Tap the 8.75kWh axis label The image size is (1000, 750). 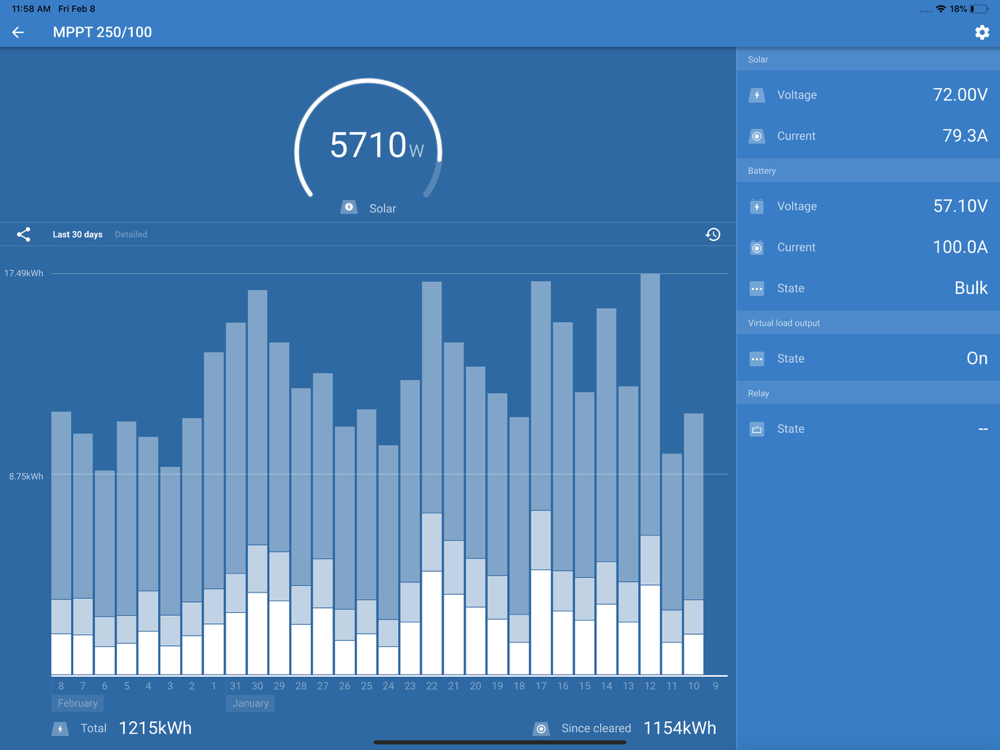pyautogui.click(x=26, y=476)
